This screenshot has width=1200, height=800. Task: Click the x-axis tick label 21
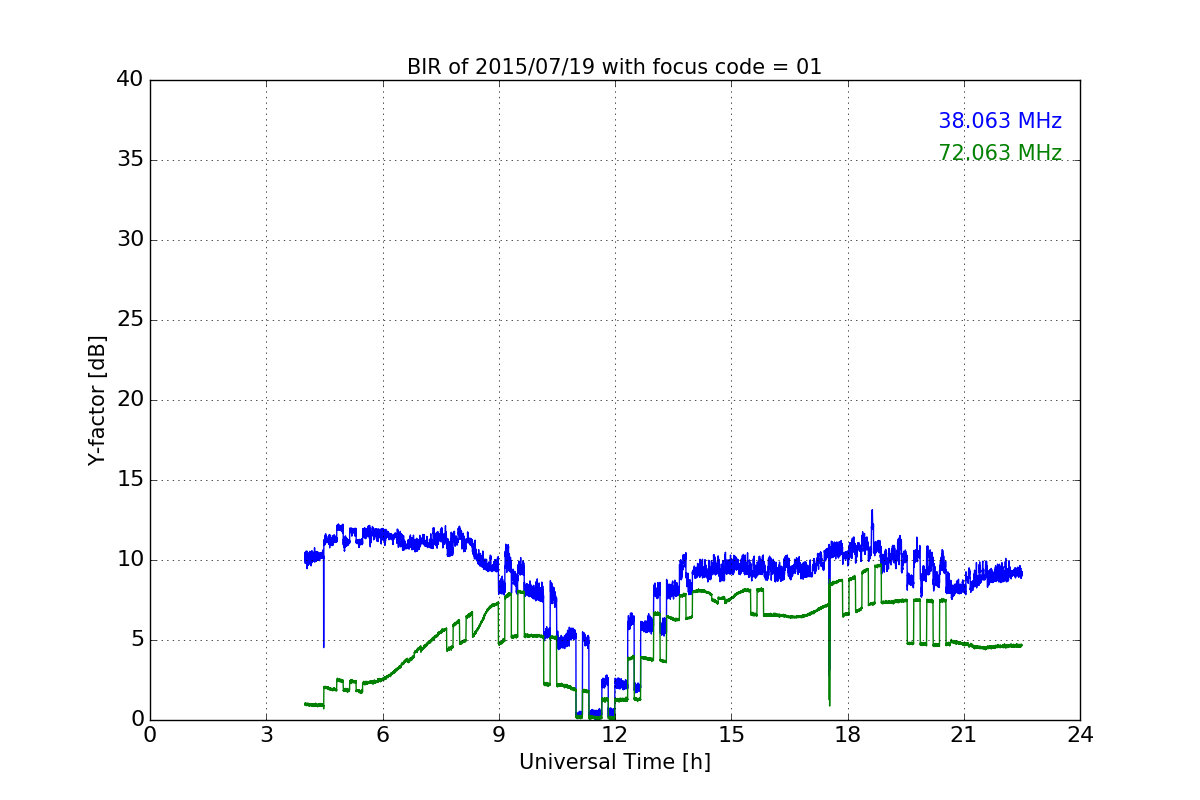[964, 735]
